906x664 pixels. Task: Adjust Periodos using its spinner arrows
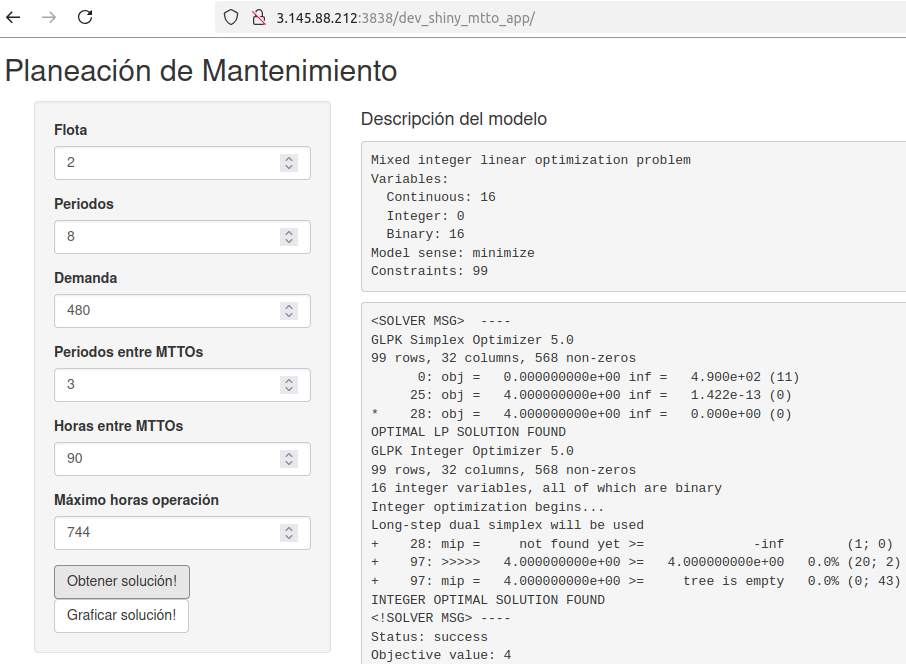pos(289,237)
